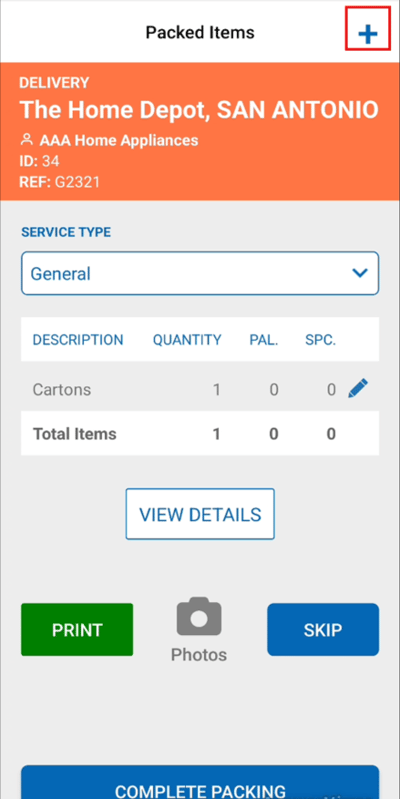Select the PAL. column header

[264, 340]
